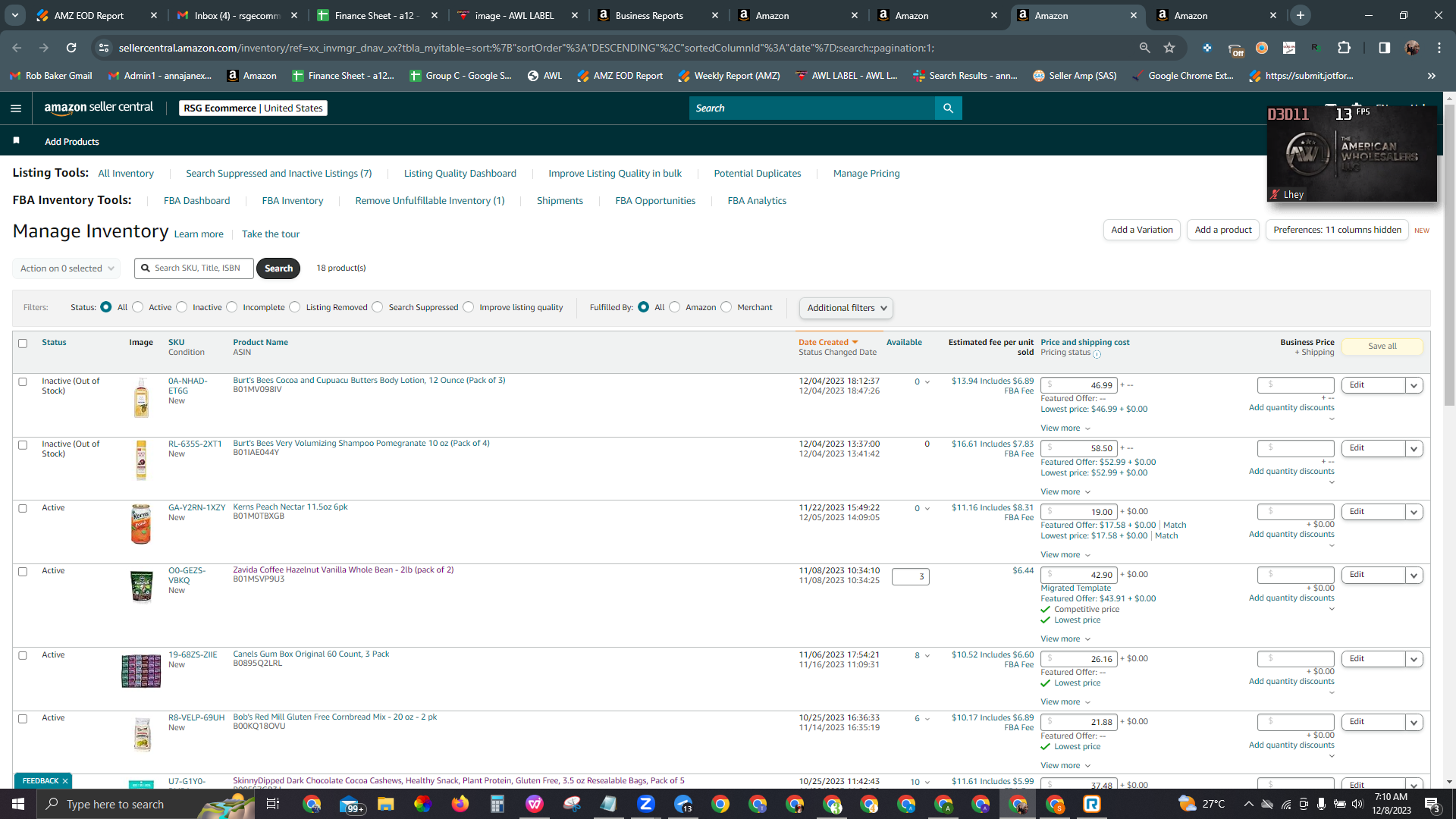
Task: Click available quantity field for Zavida Coffee
Action: tap(910, 576)
